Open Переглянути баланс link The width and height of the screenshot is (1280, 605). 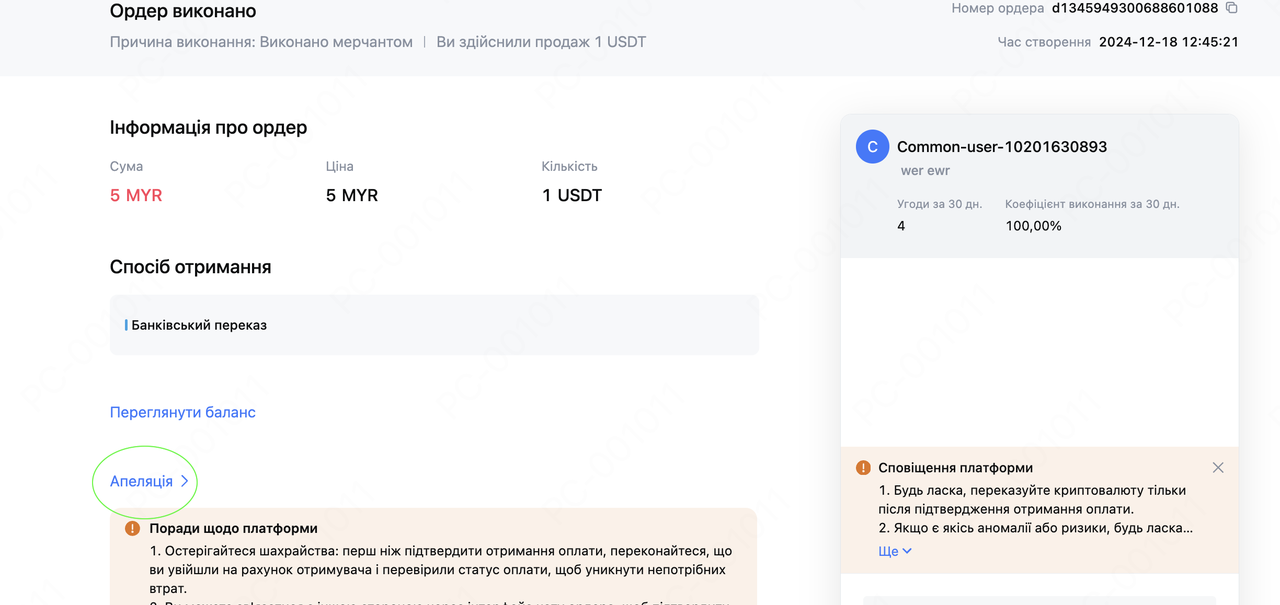(182, 412)
